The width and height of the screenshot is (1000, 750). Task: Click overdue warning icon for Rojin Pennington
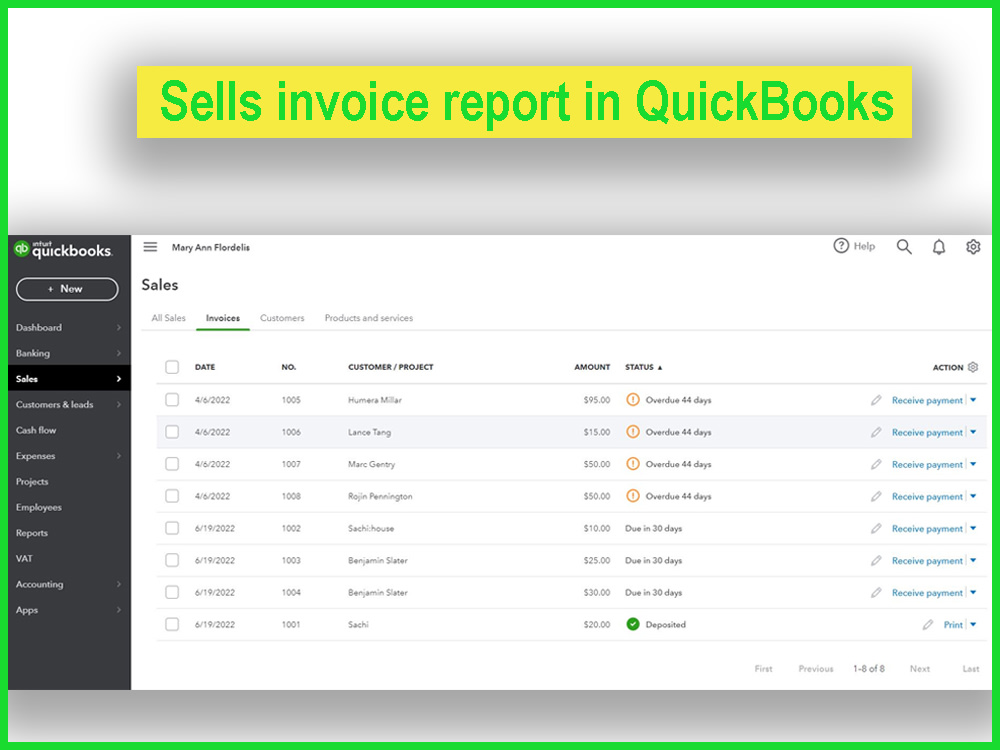(633, 496)
